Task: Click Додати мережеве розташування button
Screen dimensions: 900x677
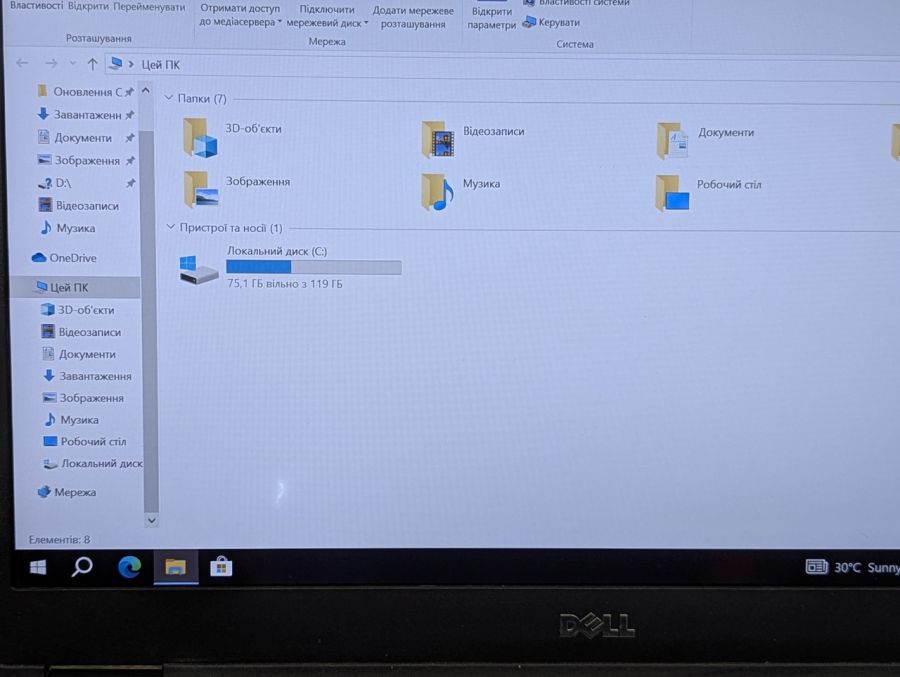Action: click(413, 17)
